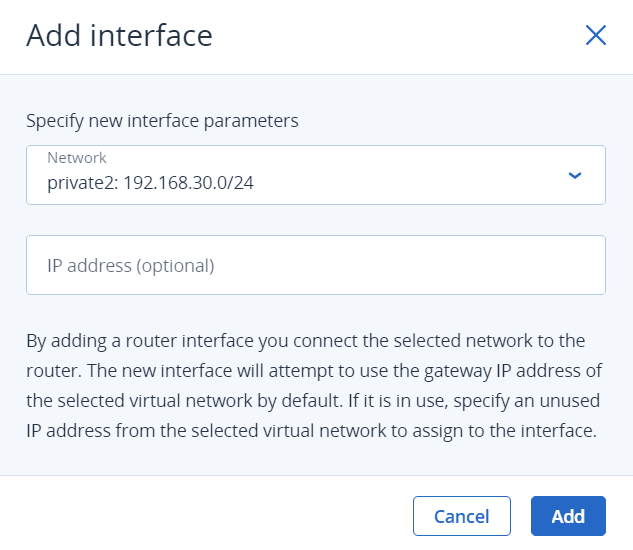Select the private2: 192.168.30.0/24 network value
Image resolution: width=633 pixels, height=550 pixels.
pyautogui.click(x=150, y=183)
